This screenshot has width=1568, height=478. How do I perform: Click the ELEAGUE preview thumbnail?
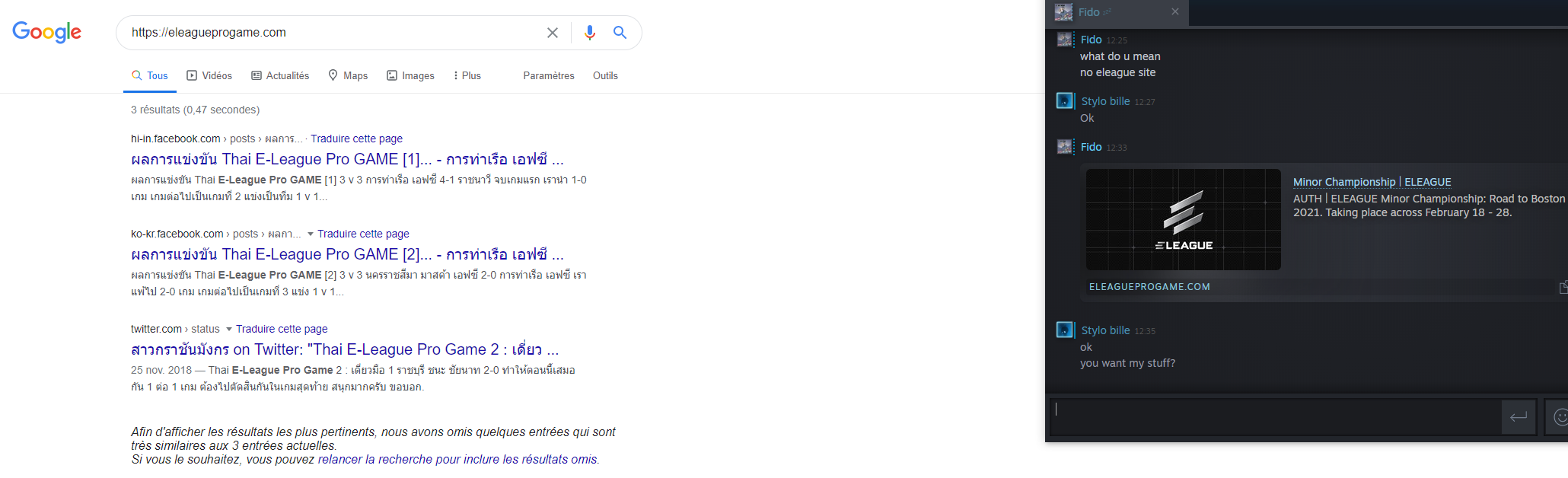click(x=1183, y=219)
